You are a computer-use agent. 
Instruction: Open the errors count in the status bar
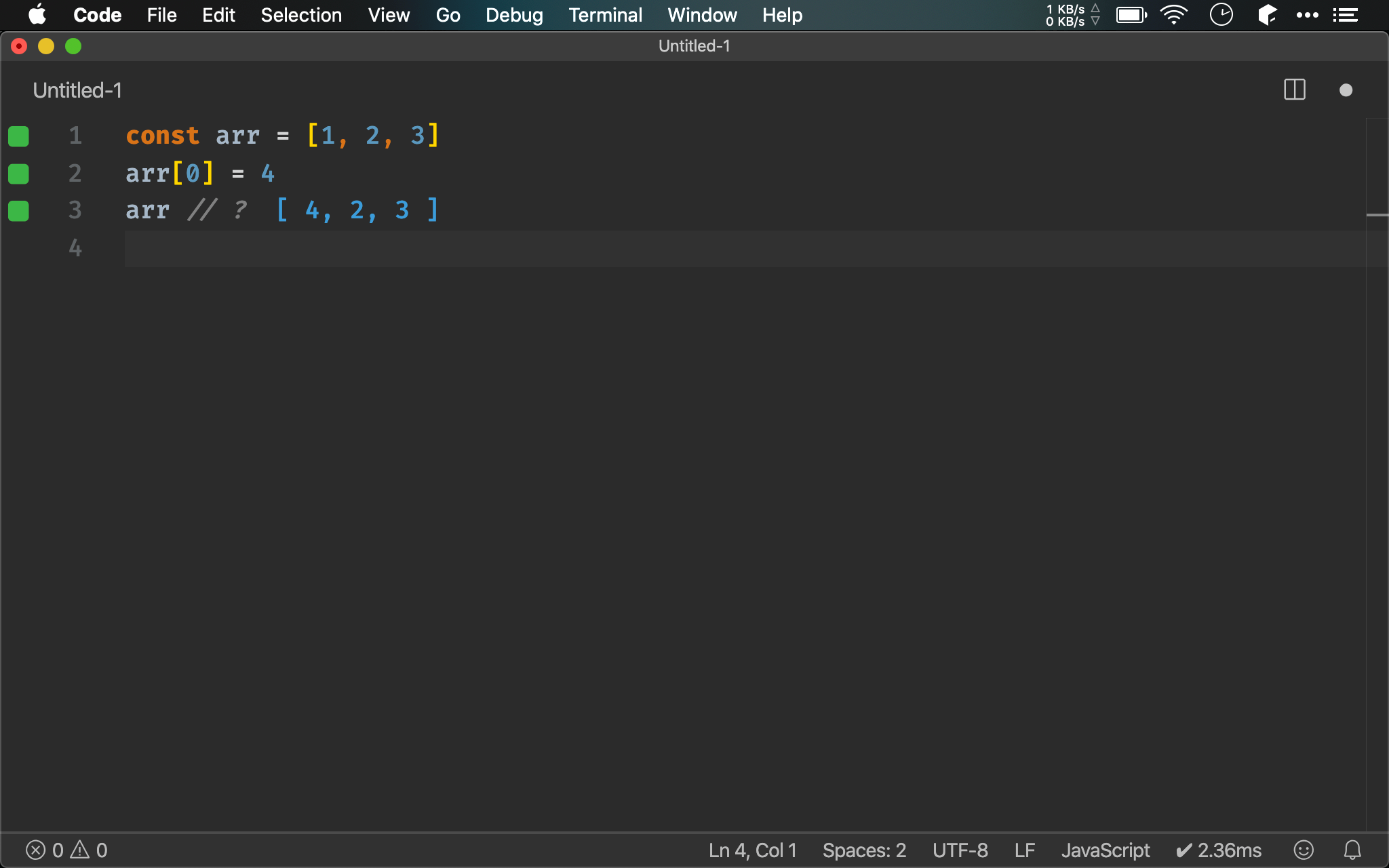45,850
